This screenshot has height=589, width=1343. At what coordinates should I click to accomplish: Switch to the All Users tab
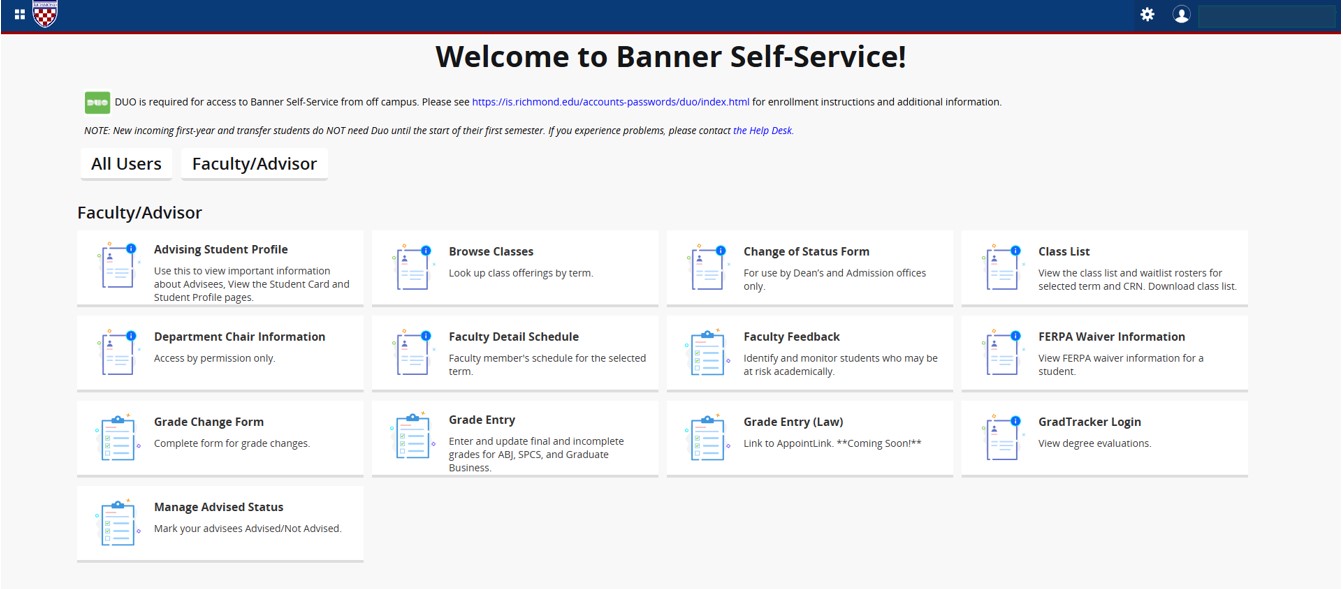coord(126,164)
